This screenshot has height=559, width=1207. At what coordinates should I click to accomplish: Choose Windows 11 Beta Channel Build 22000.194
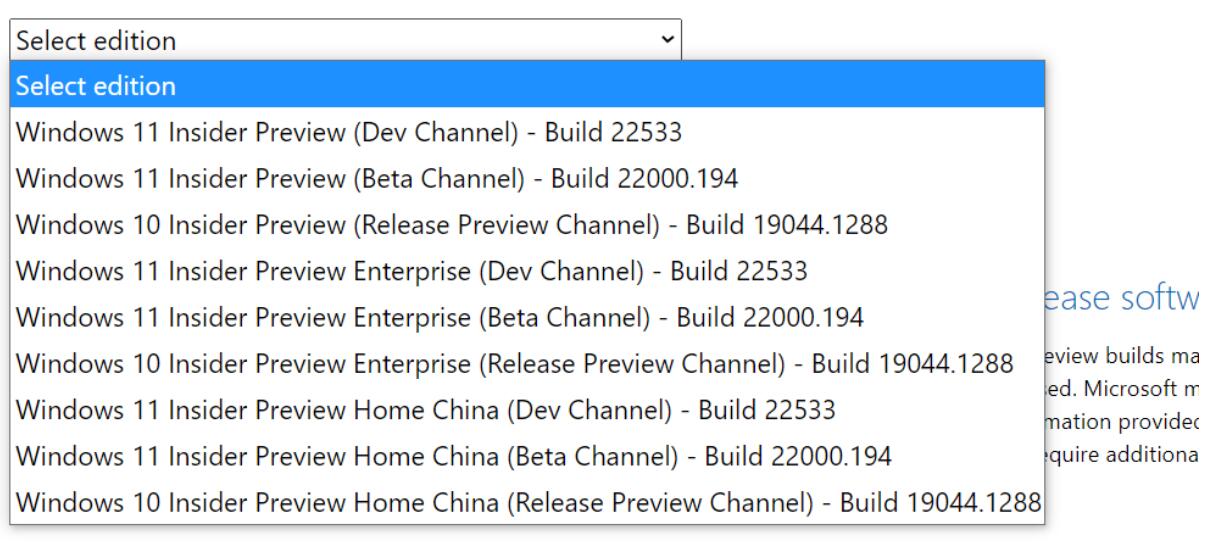point(378,178)
